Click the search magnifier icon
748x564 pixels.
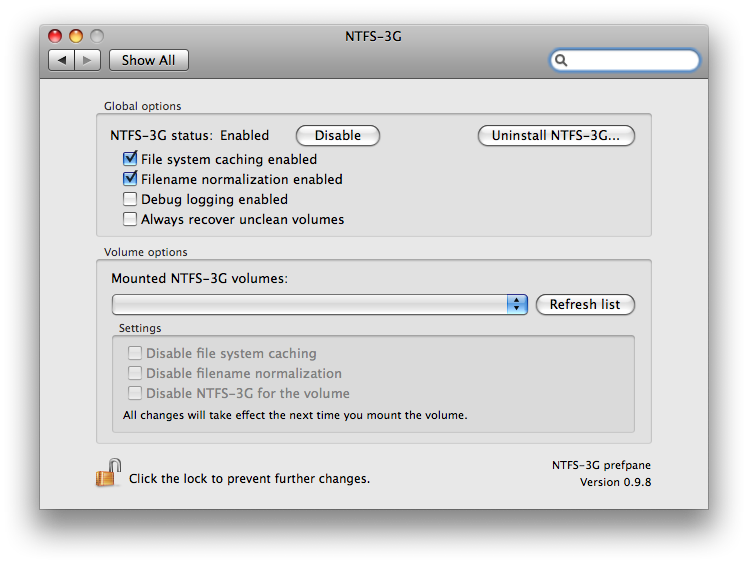click(561, 60)
